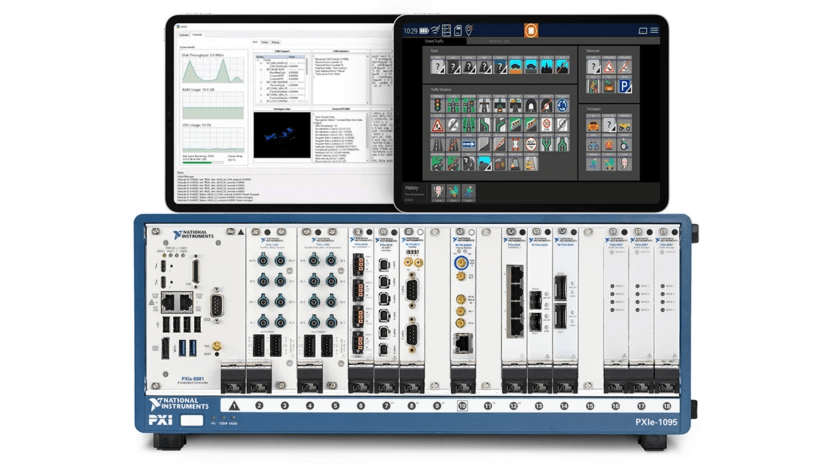Select the lane merge tile

point(562,144)
